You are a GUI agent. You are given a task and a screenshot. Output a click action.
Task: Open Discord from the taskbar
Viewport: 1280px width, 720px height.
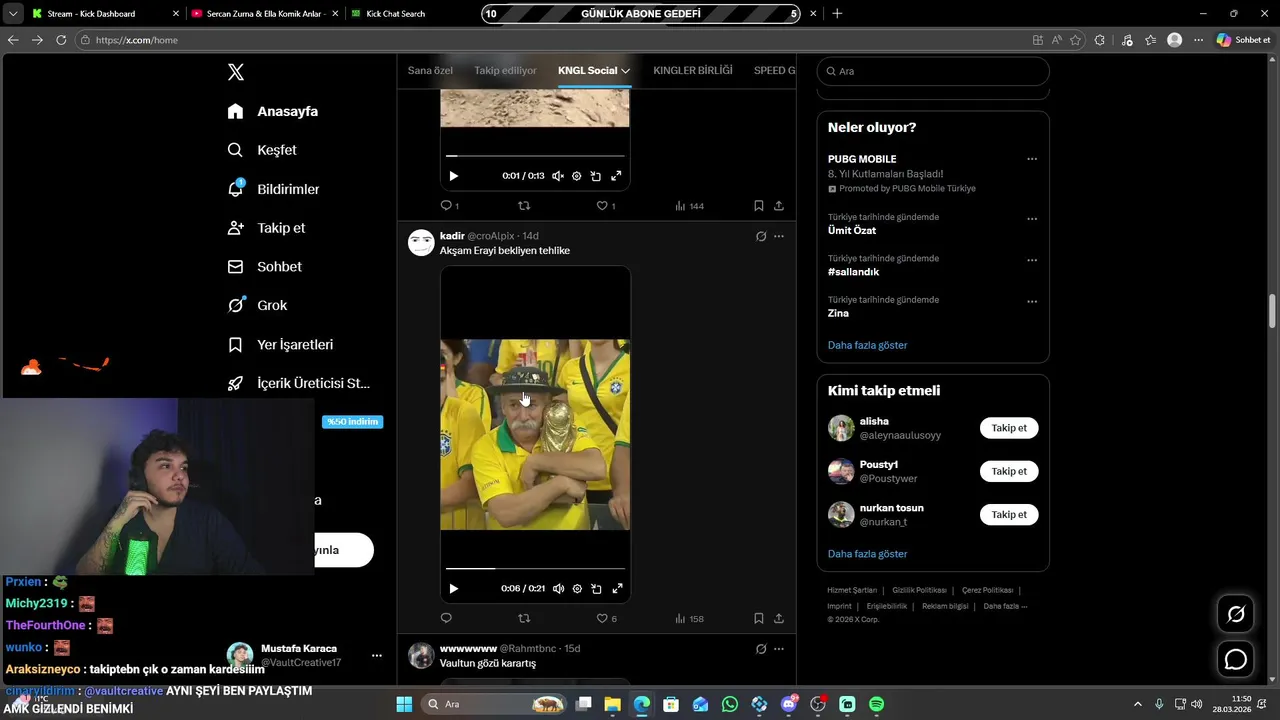point(789,704)
